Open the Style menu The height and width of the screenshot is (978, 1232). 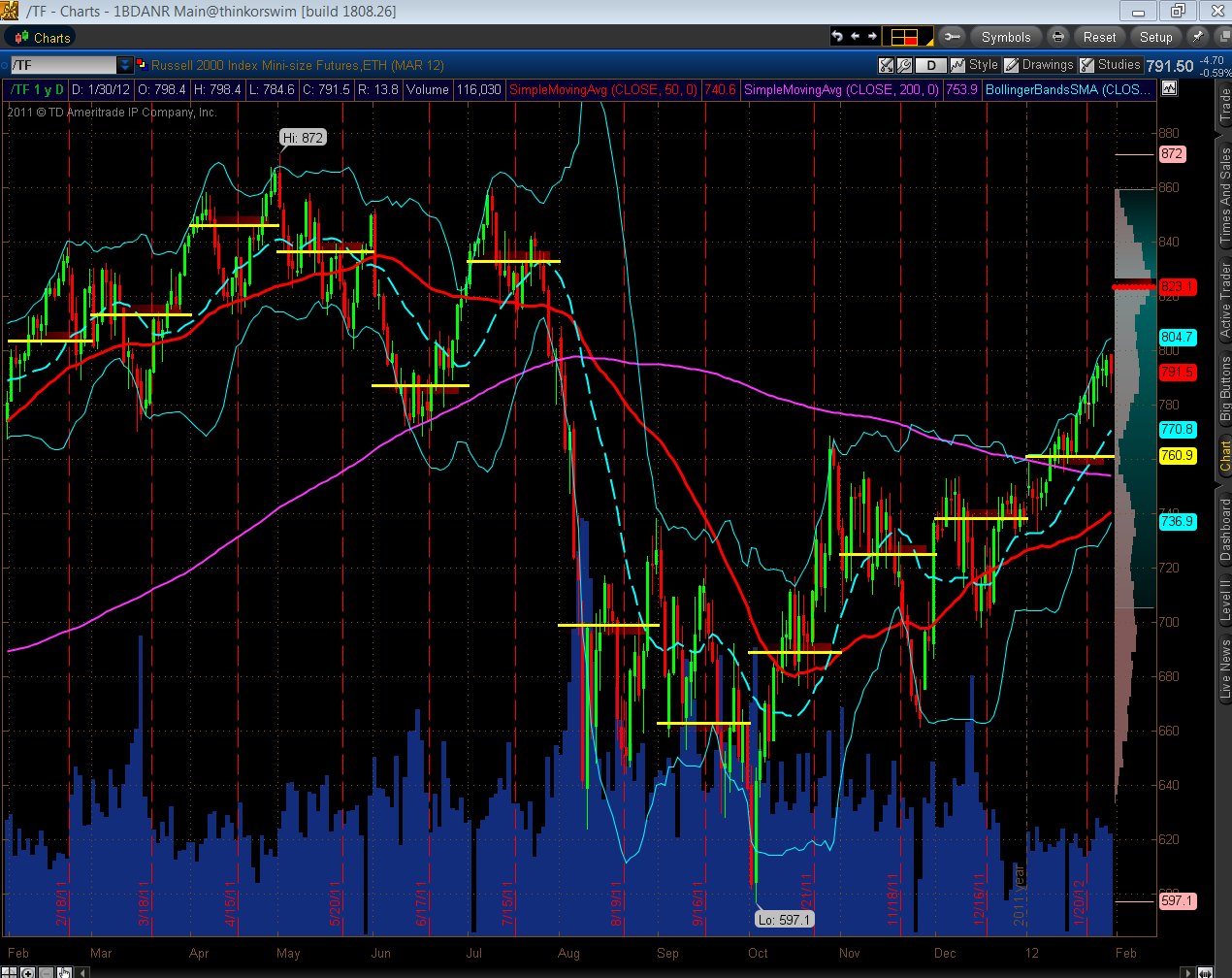975,65
